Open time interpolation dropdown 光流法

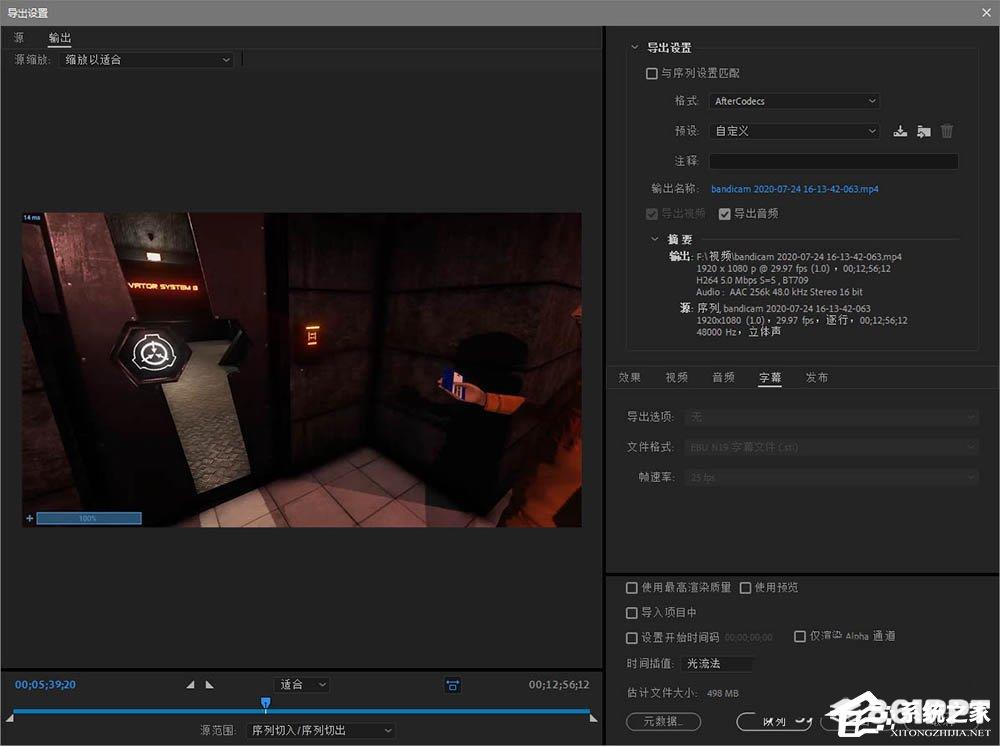tap(717, 664)
